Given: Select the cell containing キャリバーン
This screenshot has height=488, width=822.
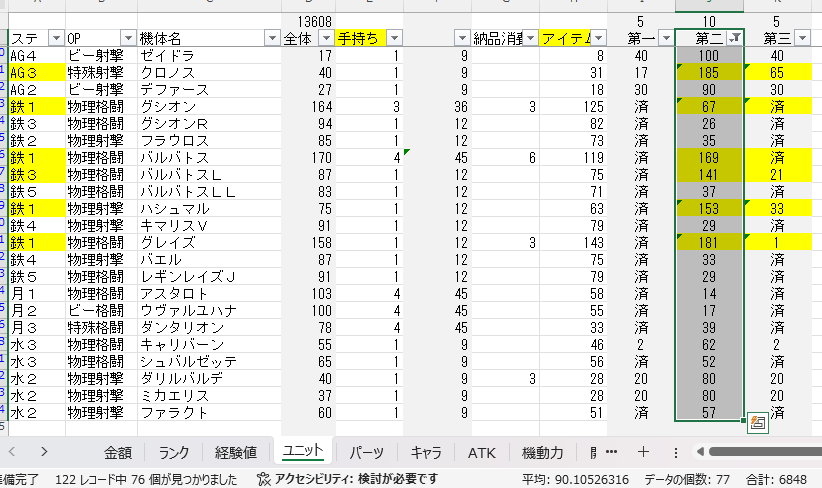Looking at the screenshot, I should (209, 344).
